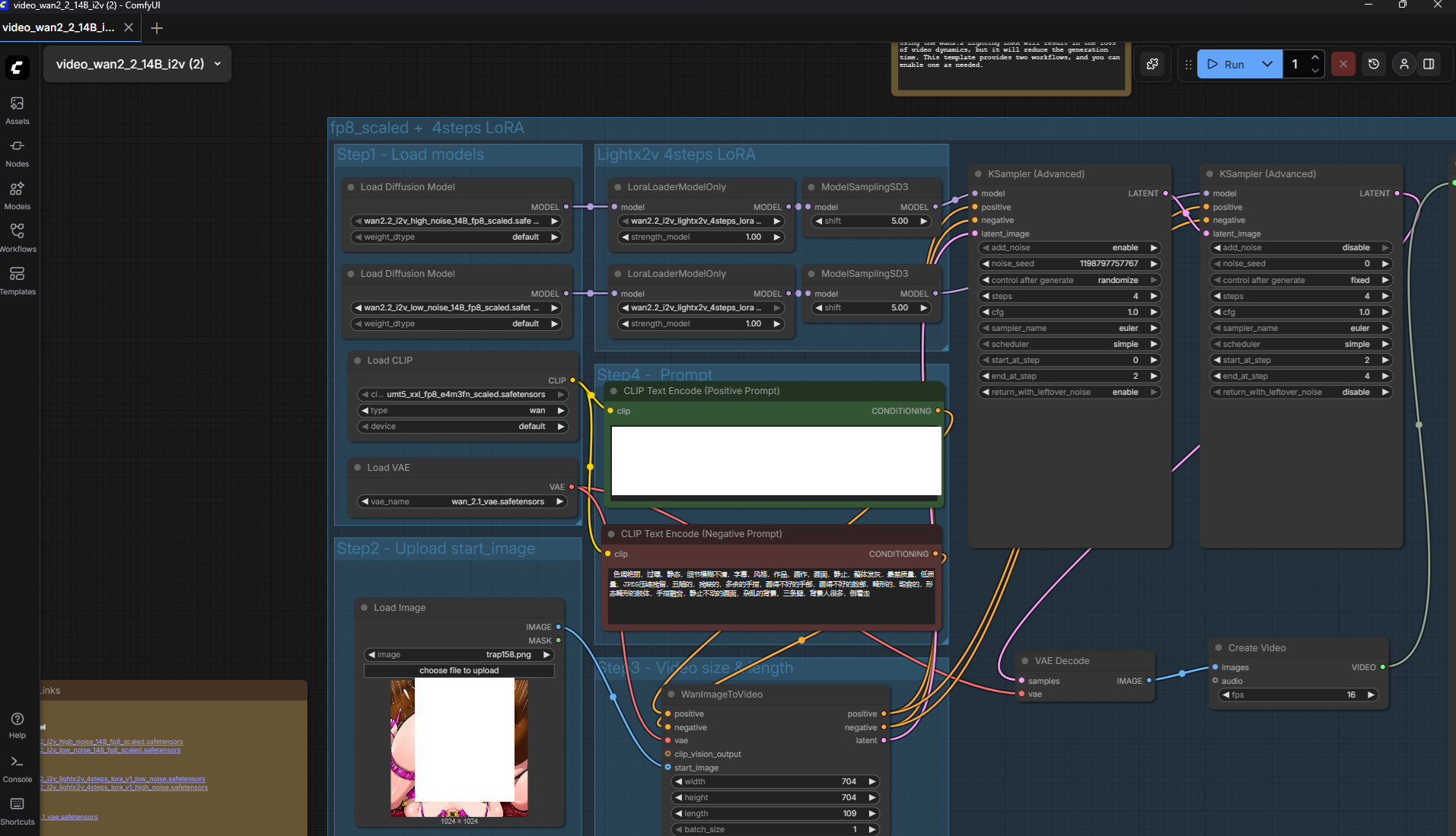Open the Load CLIP device dropdown
The width and height of the screenshot is (1456, 836).
click(x=463, y=427)
